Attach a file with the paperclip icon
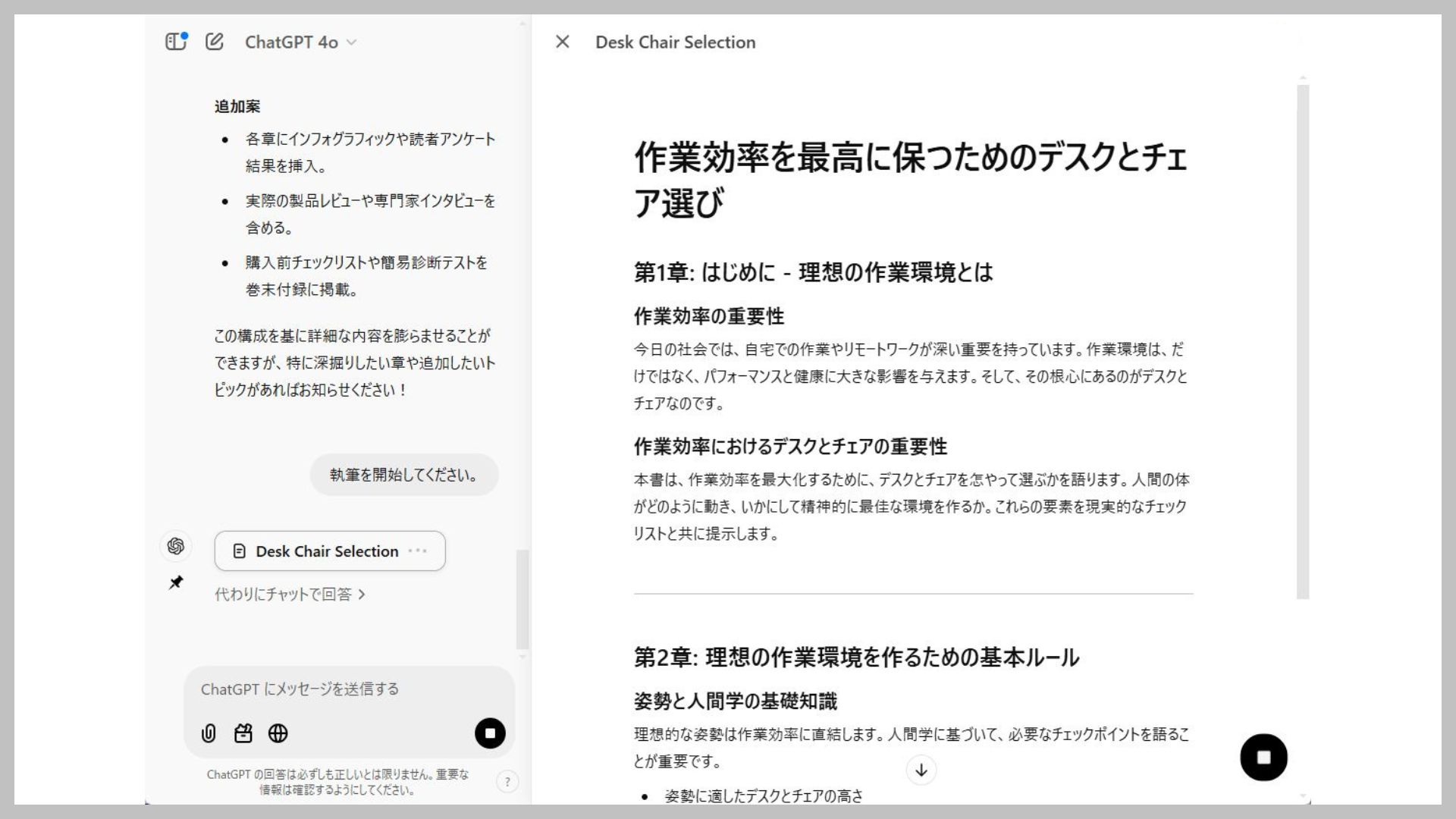 pos(209,733)
